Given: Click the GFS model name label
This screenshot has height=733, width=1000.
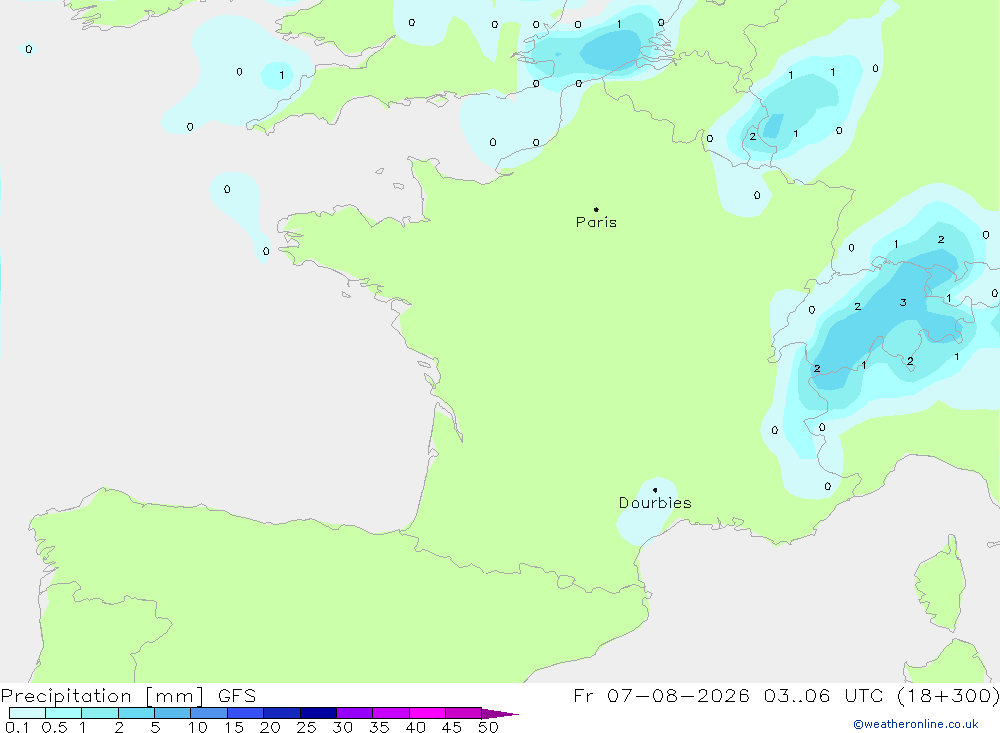Looking at the screenshot, I should [237, 696].
